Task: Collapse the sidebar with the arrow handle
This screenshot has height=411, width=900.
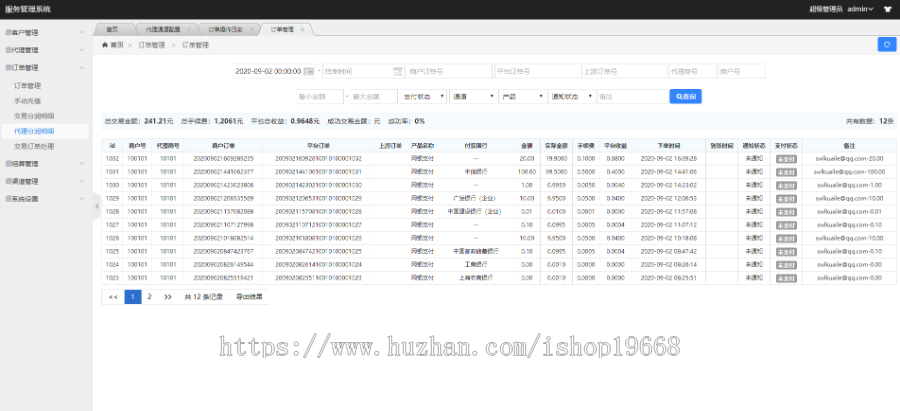Action: pyautogui.click(x=96, y=206)
